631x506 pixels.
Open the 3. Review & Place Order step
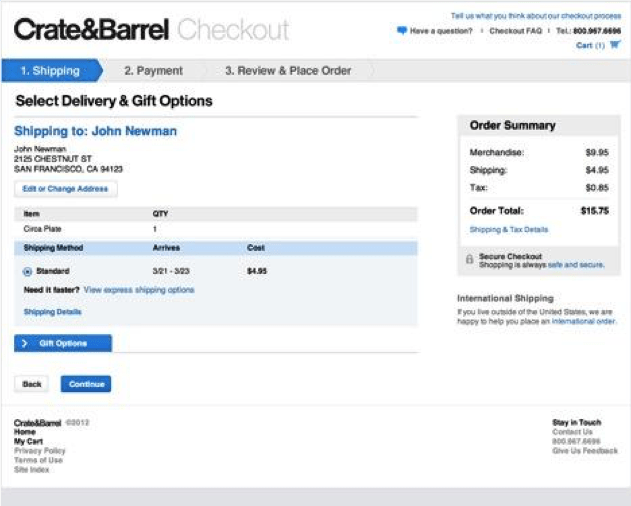click(288, 71)
